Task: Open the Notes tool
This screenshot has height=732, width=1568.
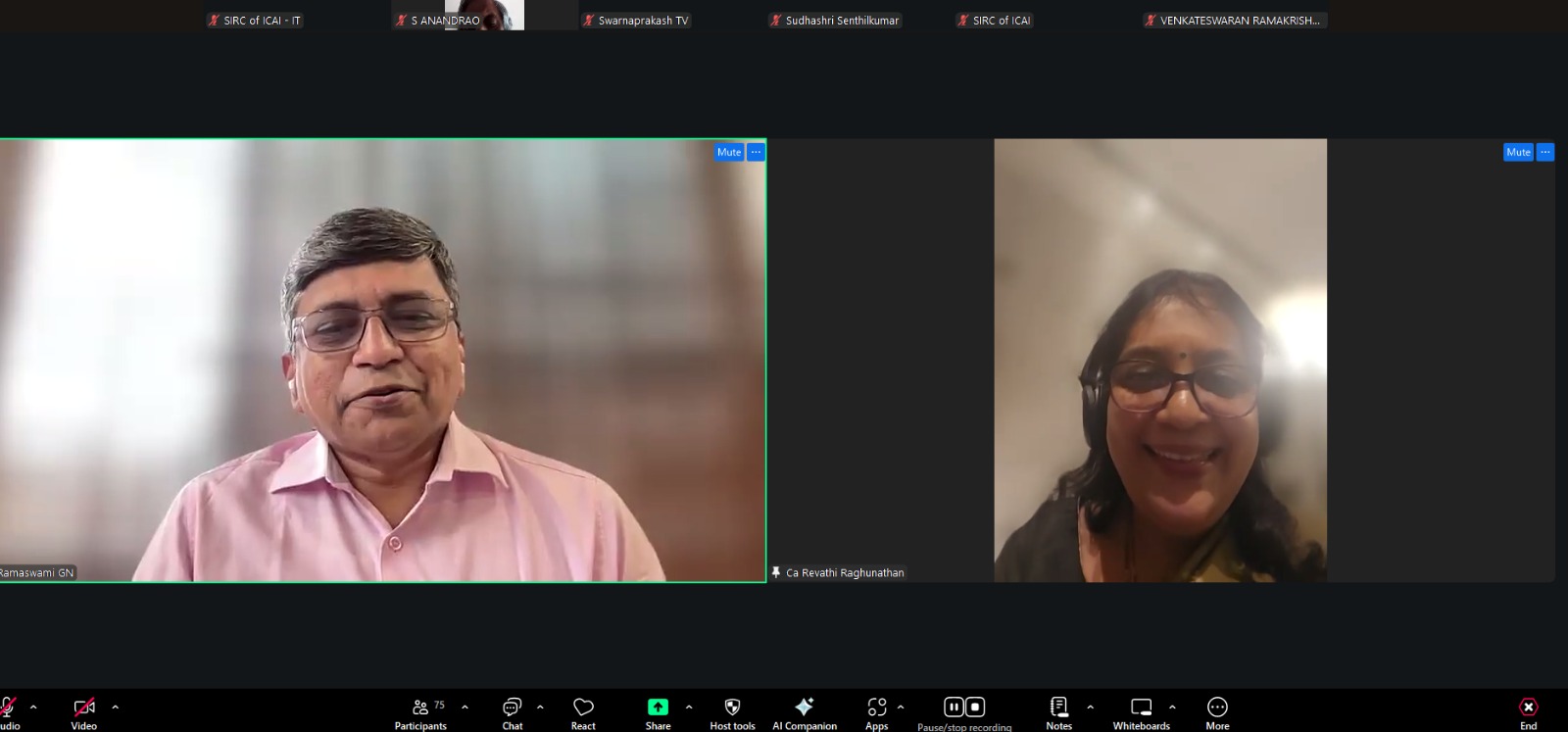Action: pyautogui.click(x=1058, y=711)
